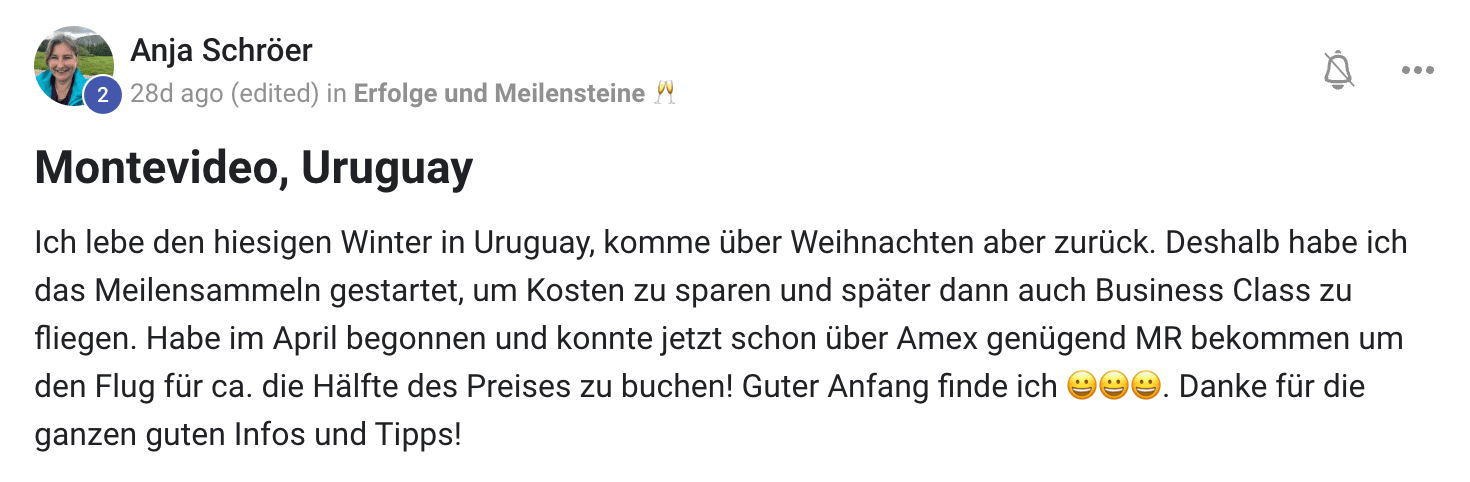Toggle the crossed-out bell notification icon
Screen dimensions: 1470x482
point(1338,70)
